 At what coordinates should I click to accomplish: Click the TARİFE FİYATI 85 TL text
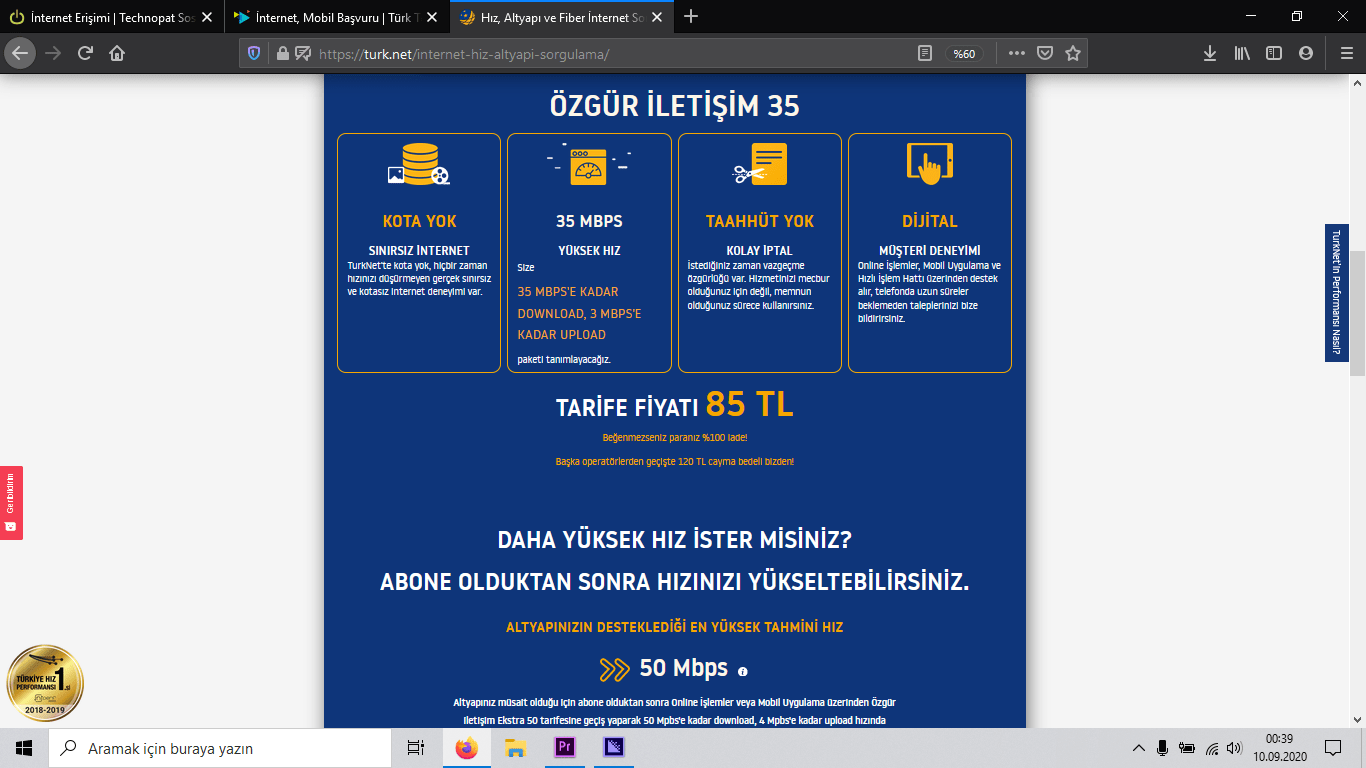pyautogui.click(x=675, y=405)
